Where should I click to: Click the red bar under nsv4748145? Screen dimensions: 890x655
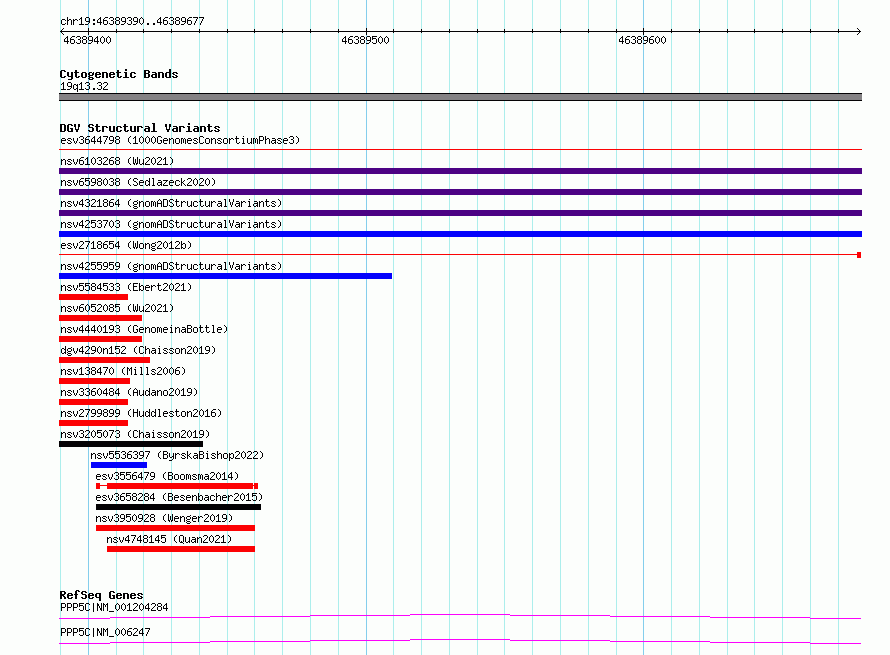coord(181,549)
